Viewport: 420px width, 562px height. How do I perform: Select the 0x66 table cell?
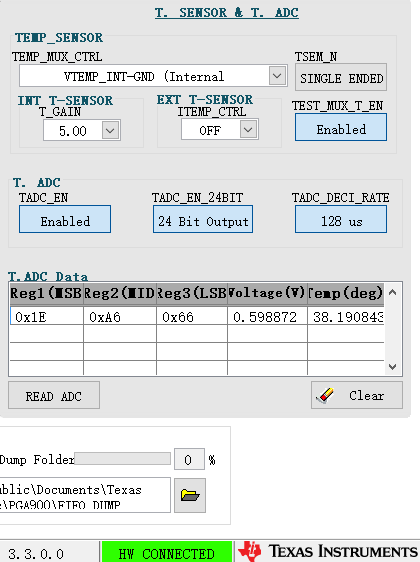pos(192,316)
